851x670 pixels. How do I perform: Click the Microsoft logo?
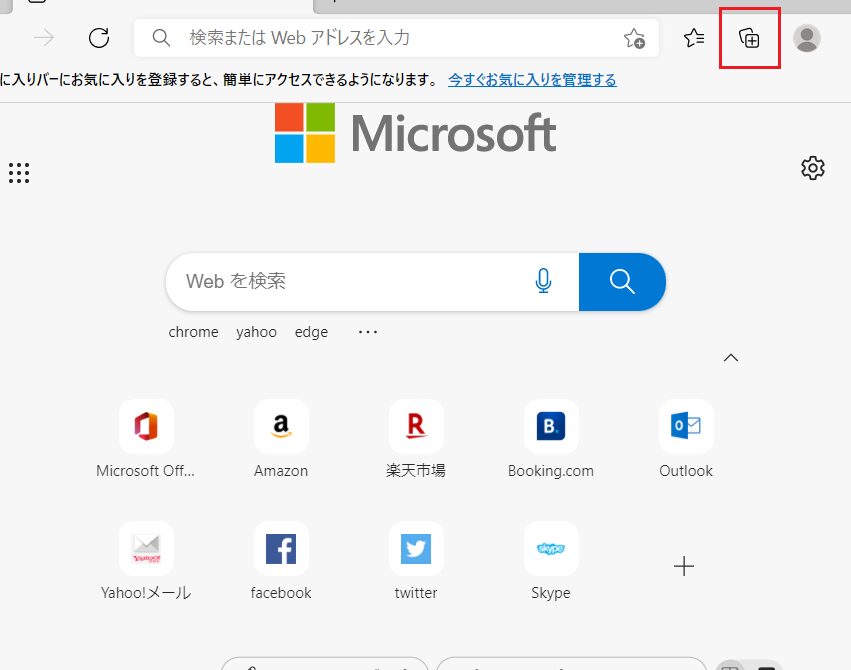pos(415,133)
